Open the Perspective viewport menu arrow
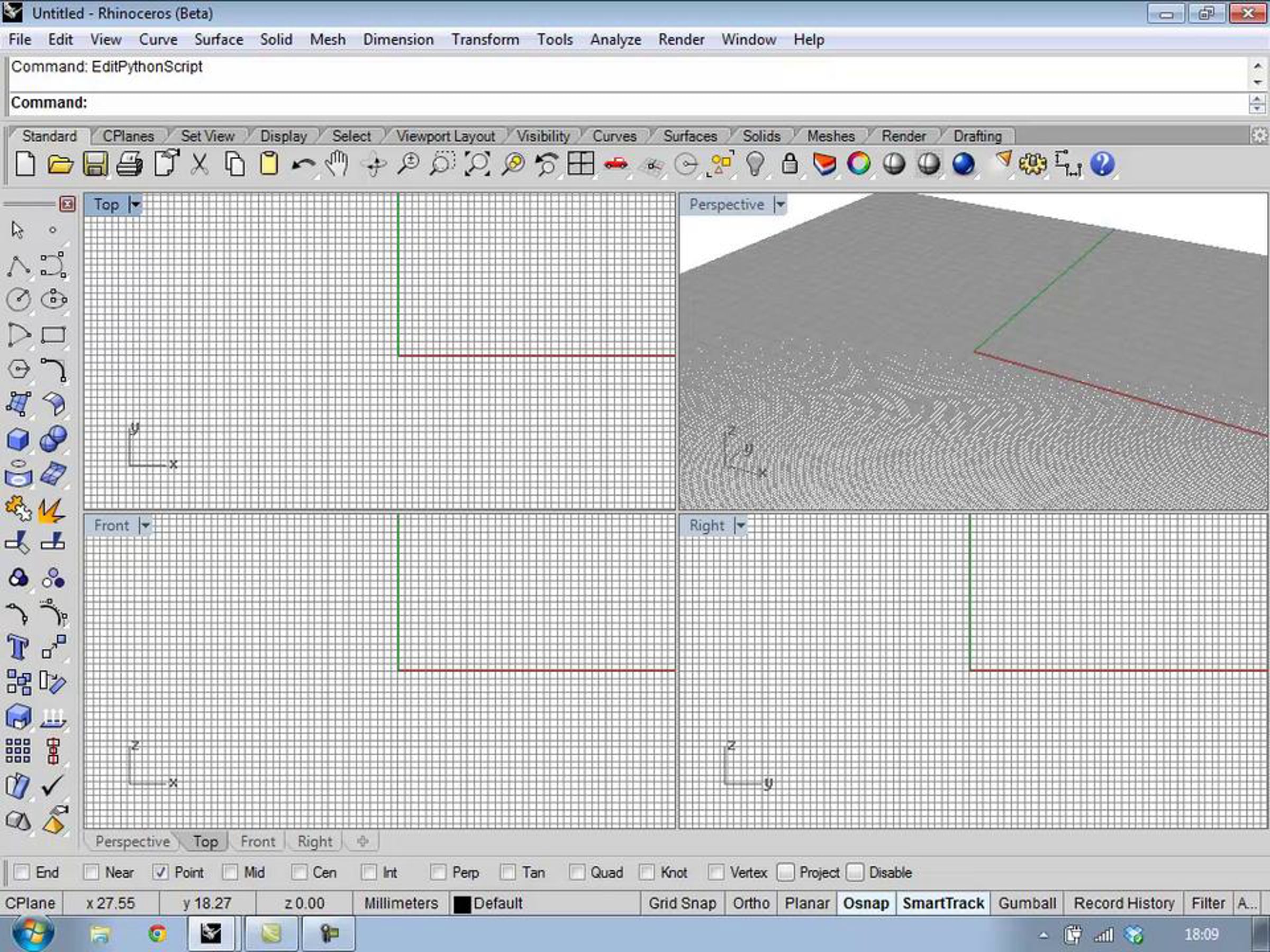The width and height of the screenshot is (1270, 952). [781, 204]
